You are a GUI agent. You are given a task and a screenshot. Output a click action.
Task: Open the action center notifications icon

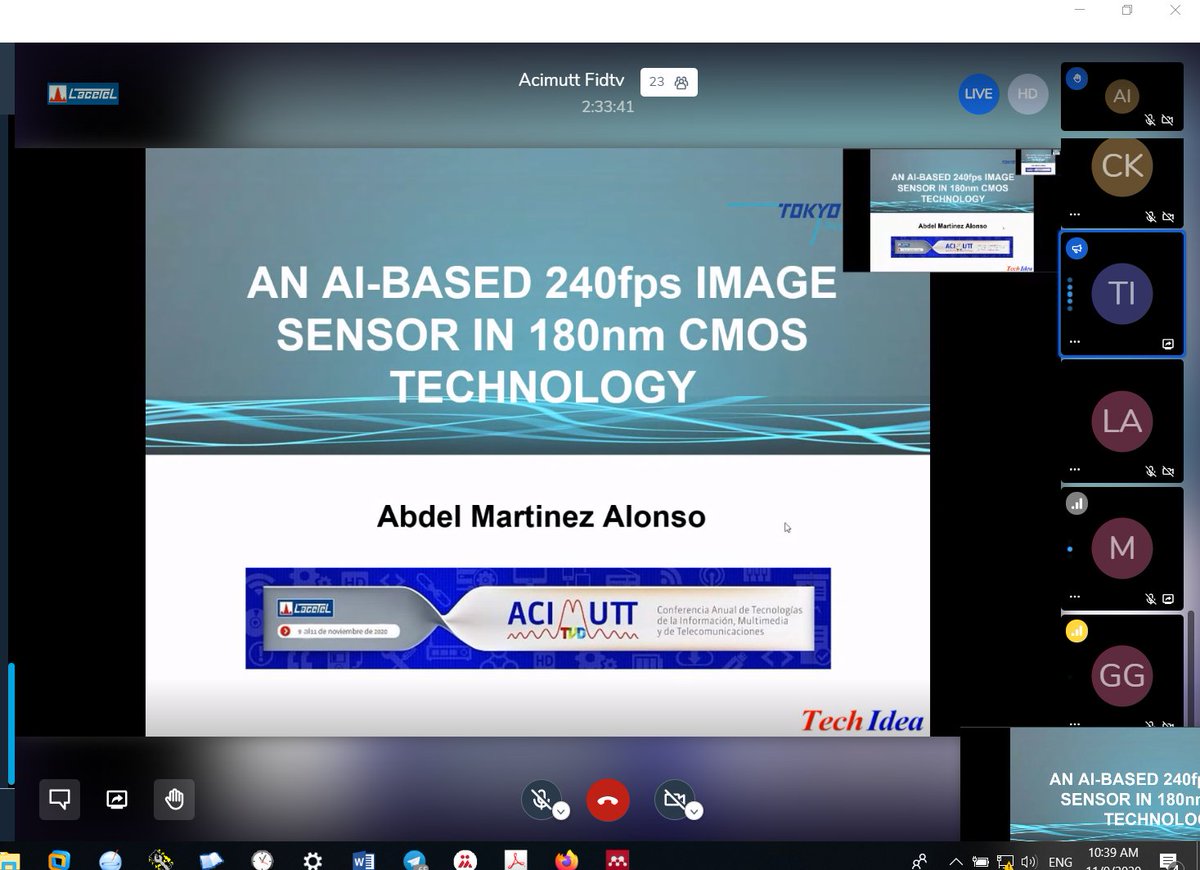pyautogui.click(x=1167, y=860)
